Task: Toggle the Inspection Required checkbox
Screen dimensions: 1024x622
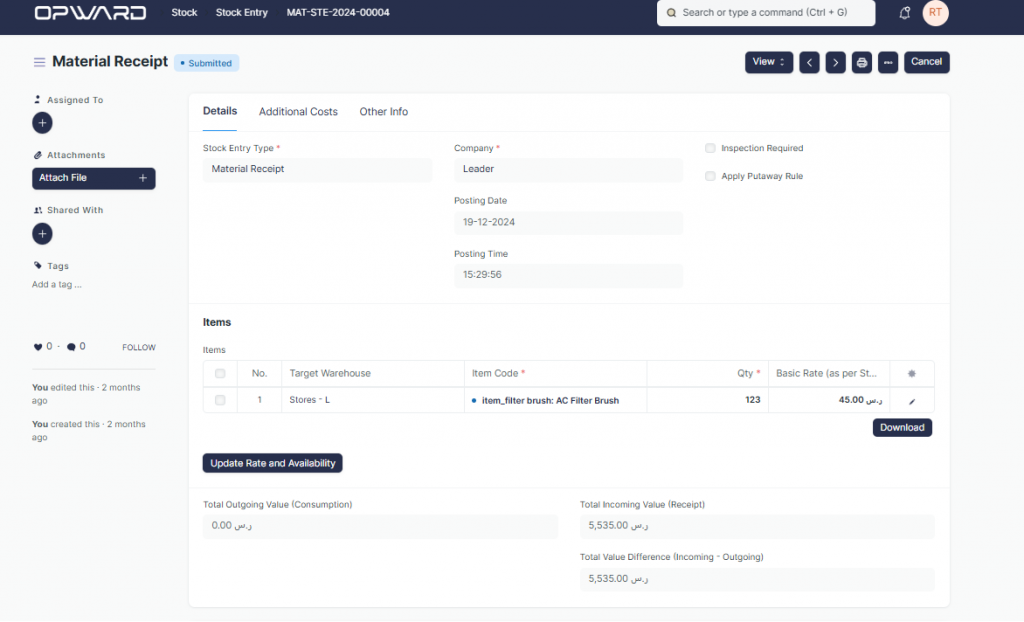Action: [710, 148]
